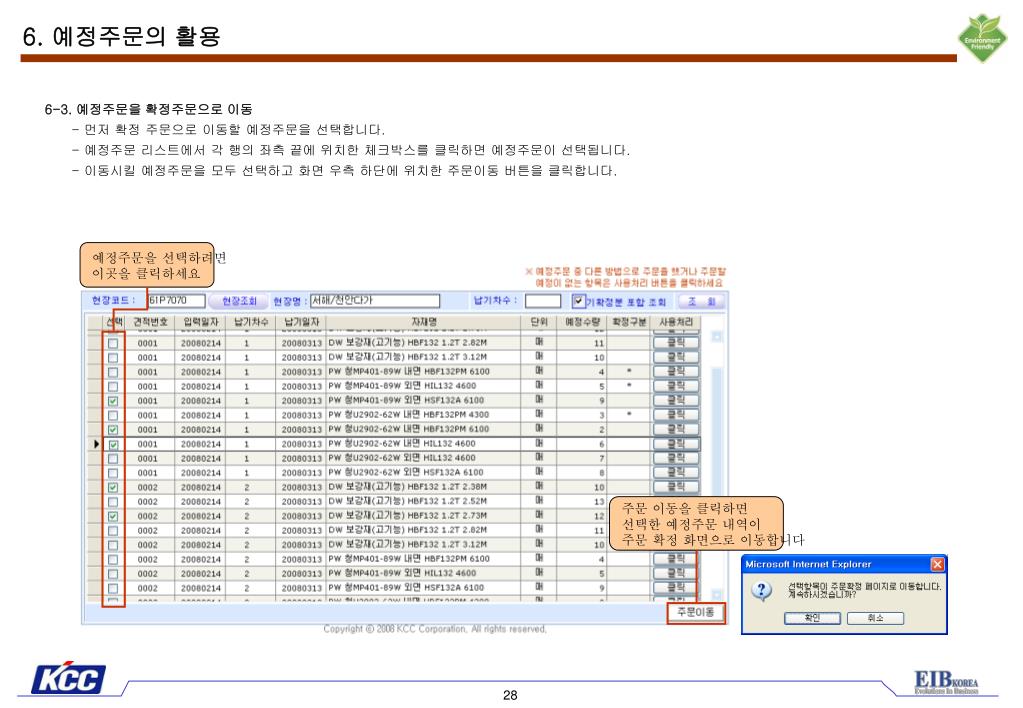Focus the 현장코드 input field

tap(176, 300)
